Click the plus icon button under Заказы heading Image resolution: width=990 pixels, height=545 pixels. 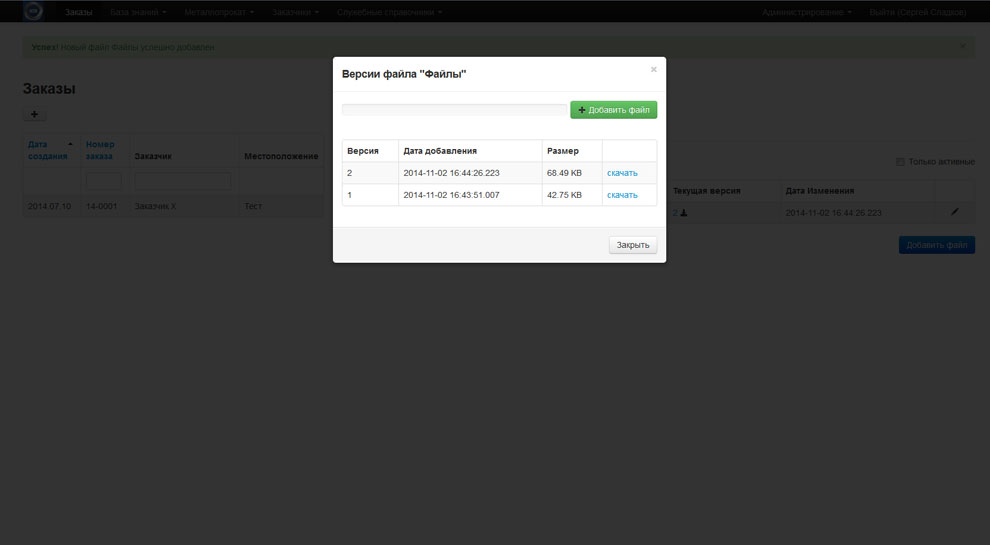click(34, 115)
